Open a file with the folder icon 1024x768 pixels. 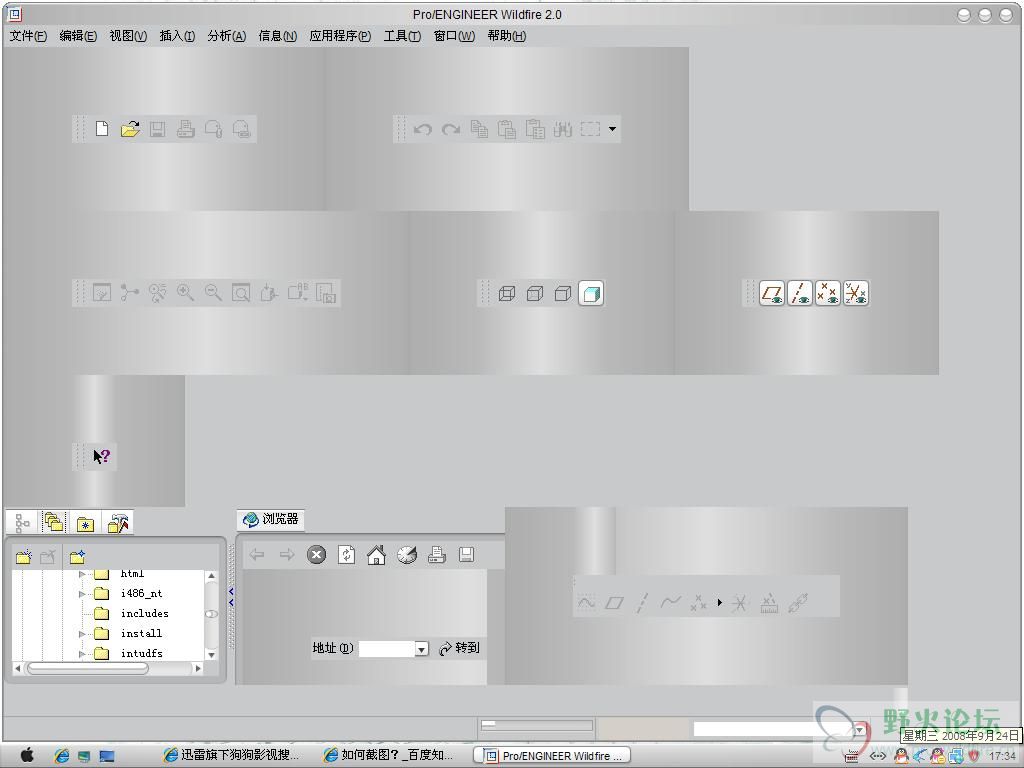tap(130, 129)
